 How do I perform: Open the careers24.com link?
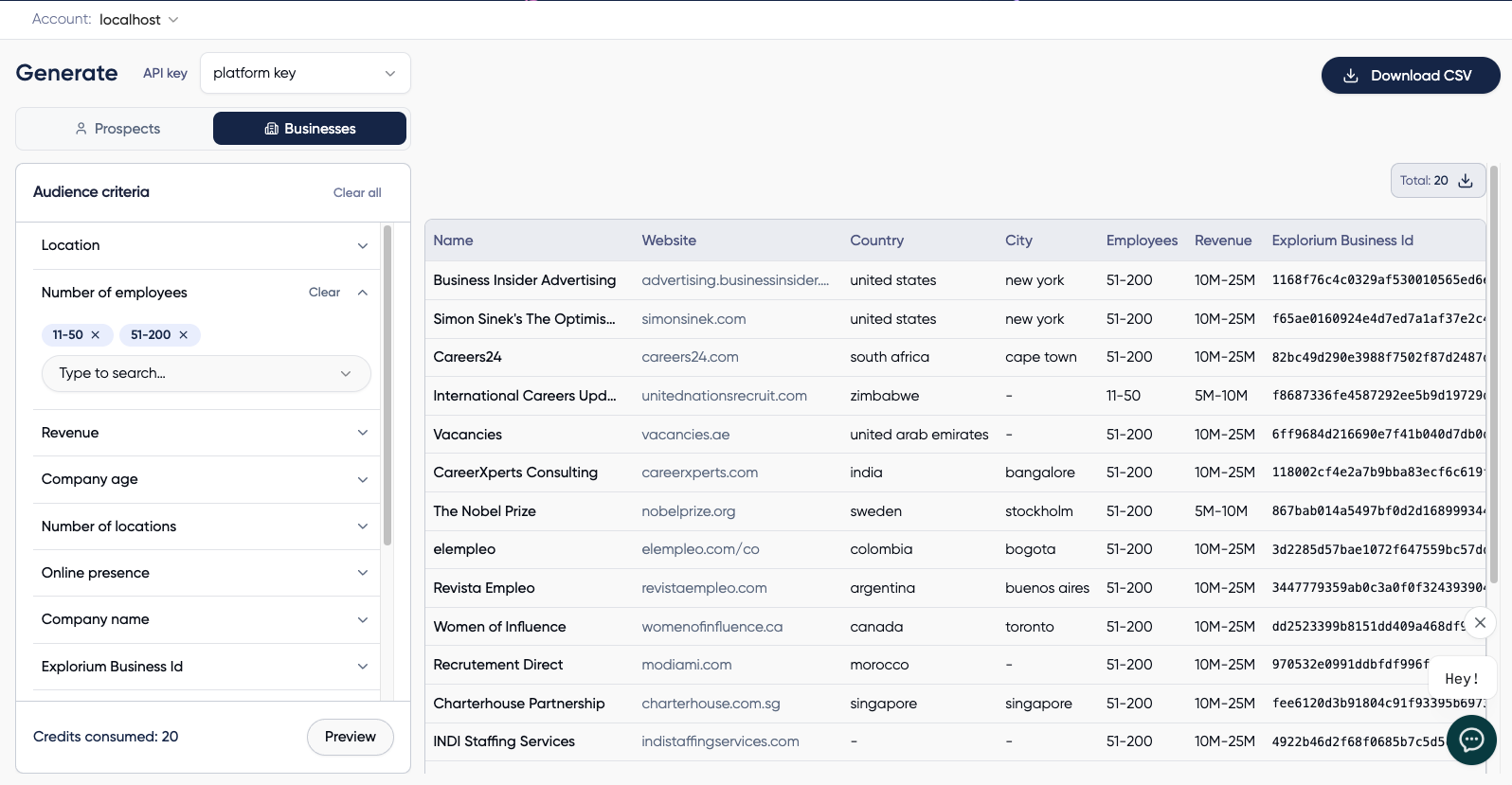[x=690, y=357]
